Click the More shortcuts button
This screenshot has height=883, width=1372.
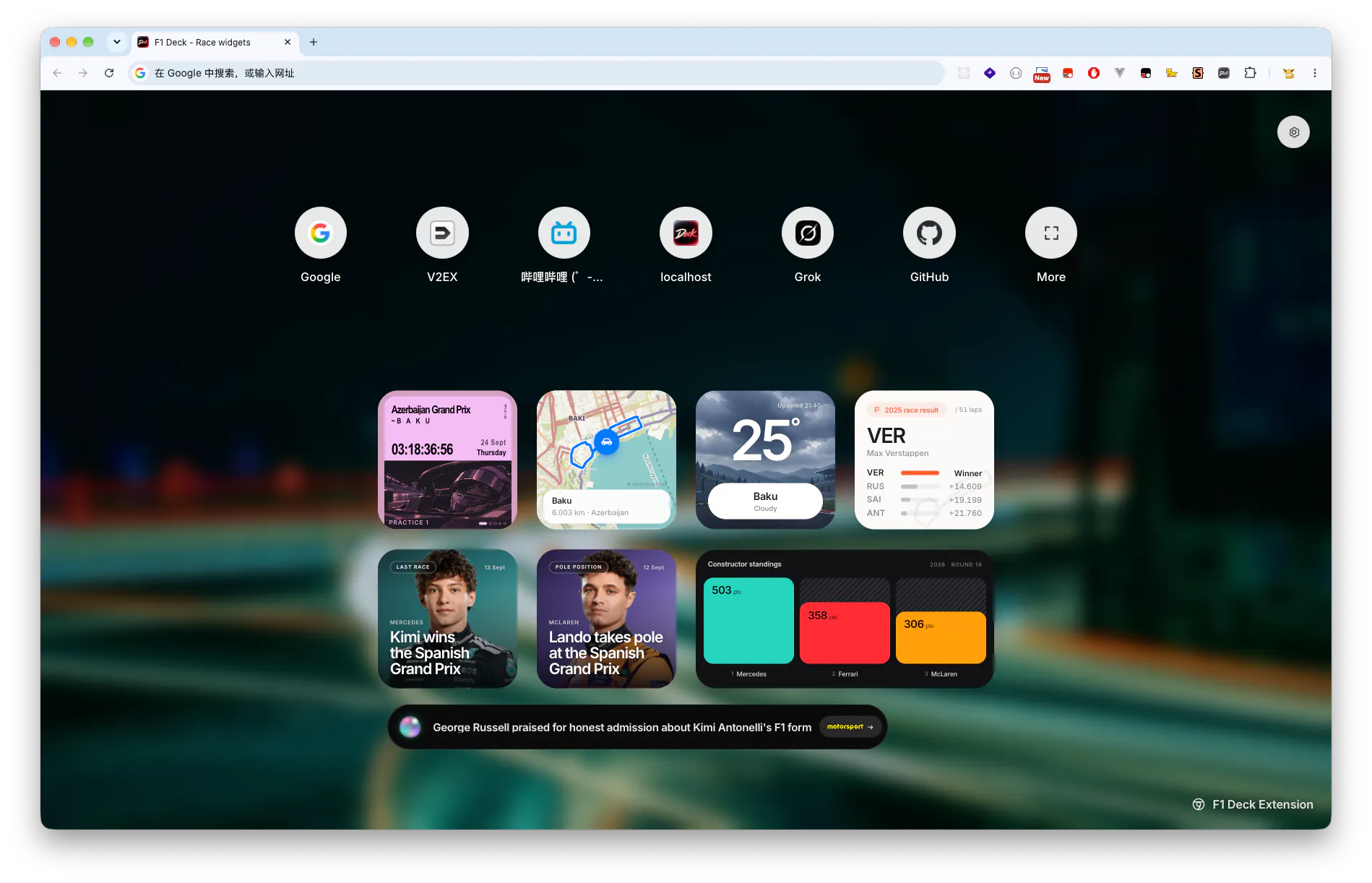point(1051,233)
